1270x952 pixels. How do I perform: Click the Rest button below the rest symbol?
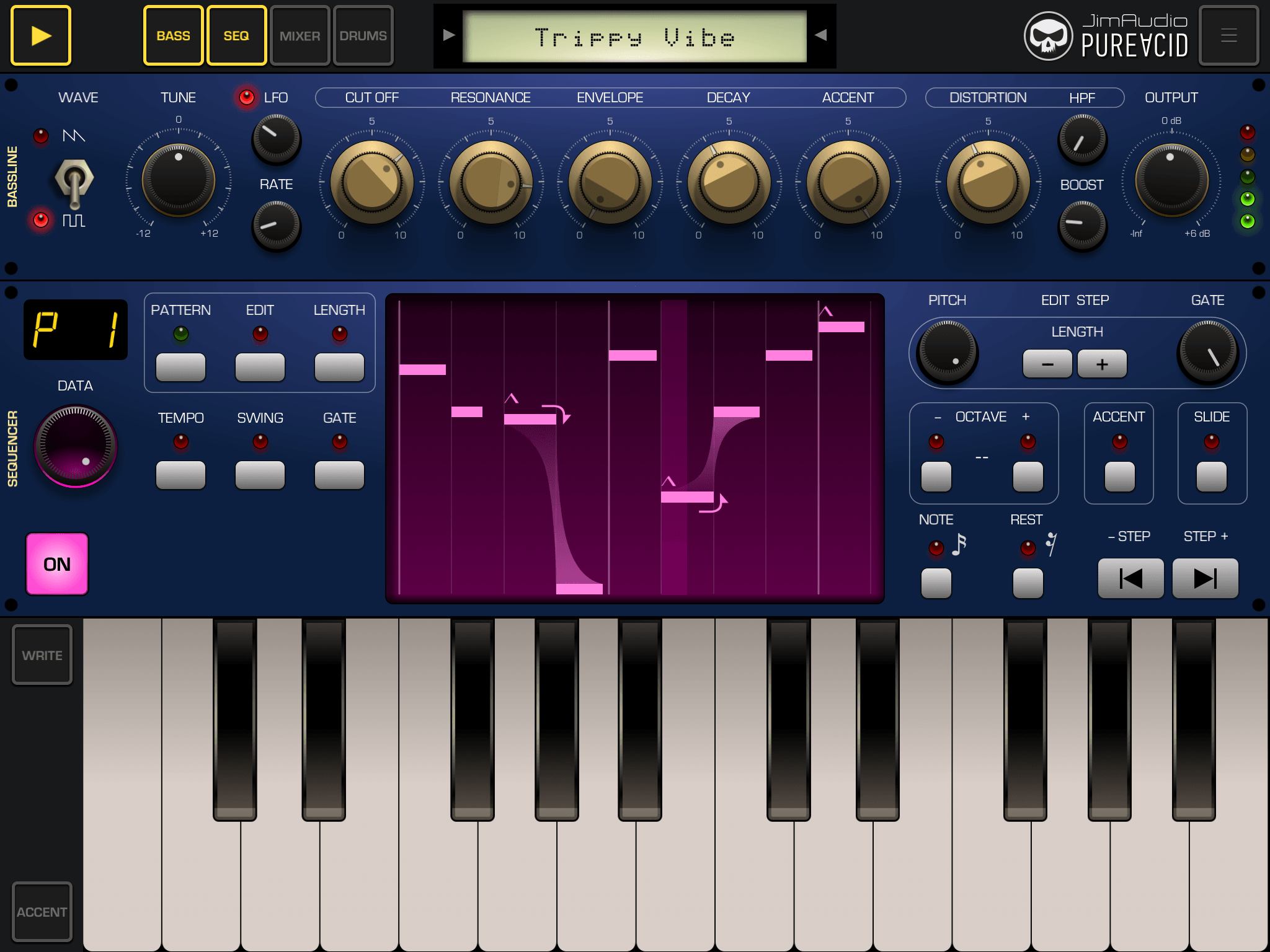tap(1028, 583)
